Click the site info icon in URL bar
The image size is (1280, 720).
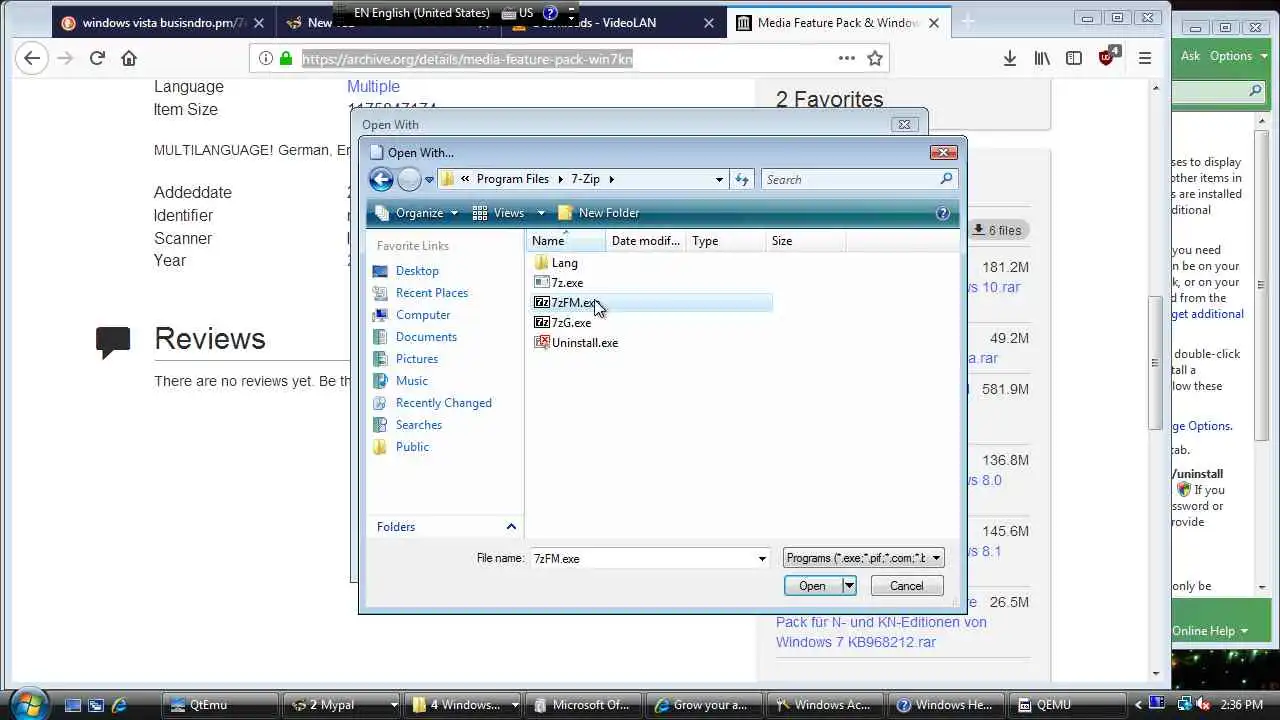click(266, 58)
